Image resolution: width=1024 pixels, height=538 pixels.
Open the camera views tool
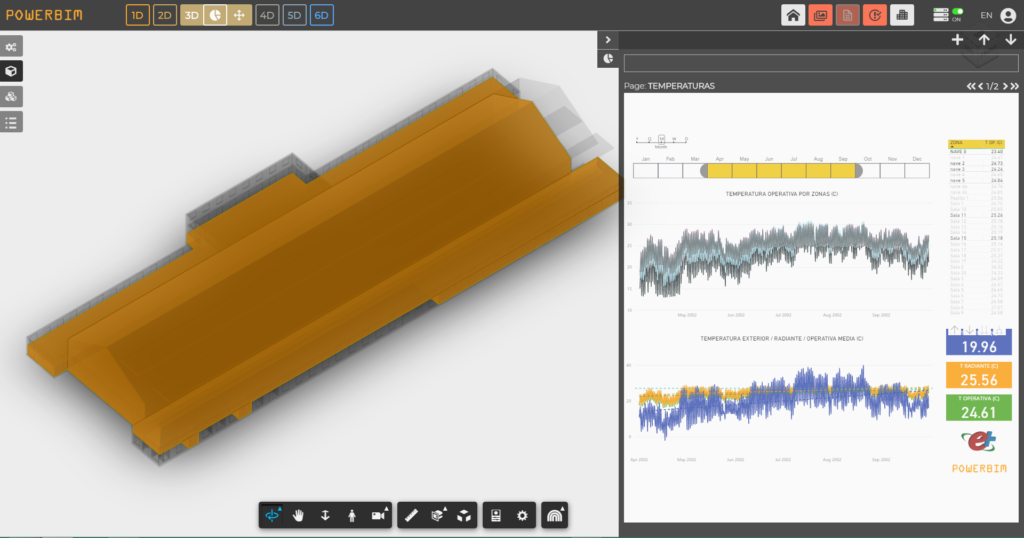379,516
